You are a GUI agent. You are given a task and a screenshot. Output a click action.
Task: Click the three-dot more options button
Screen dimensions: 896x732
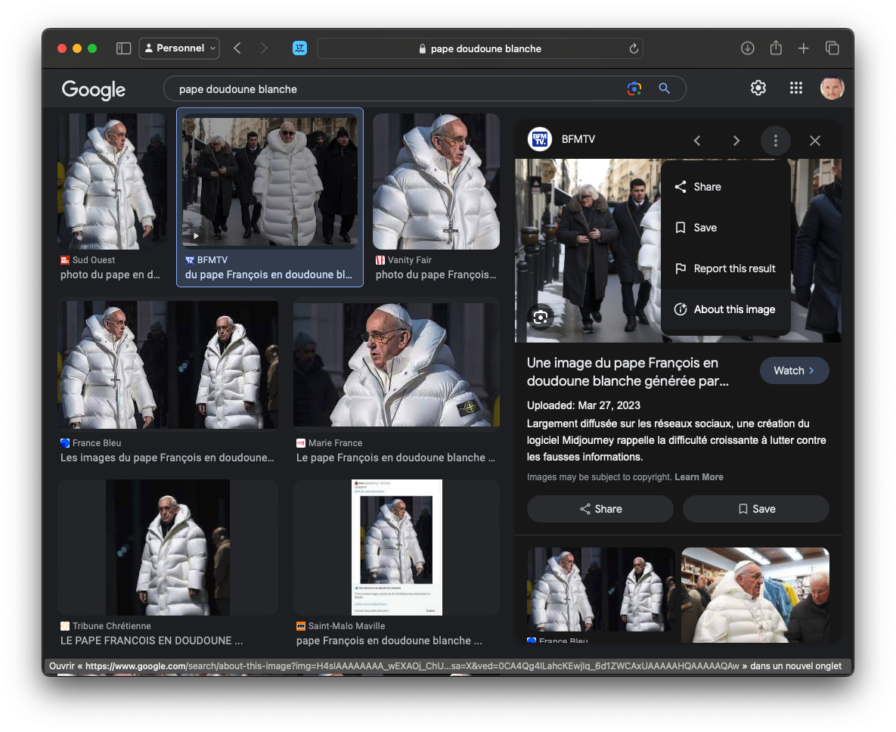[775, 141]
